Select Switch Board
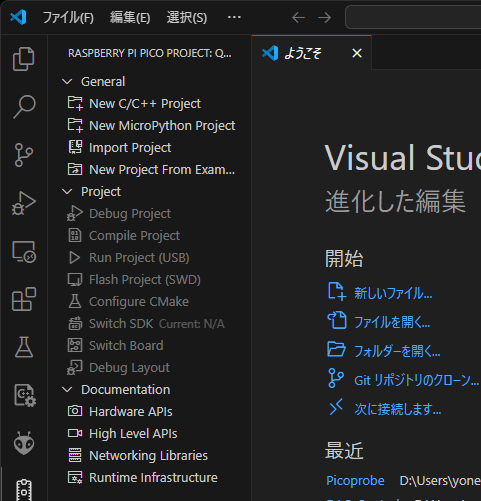This screenshot has height=501, width=481. [149, 346]
